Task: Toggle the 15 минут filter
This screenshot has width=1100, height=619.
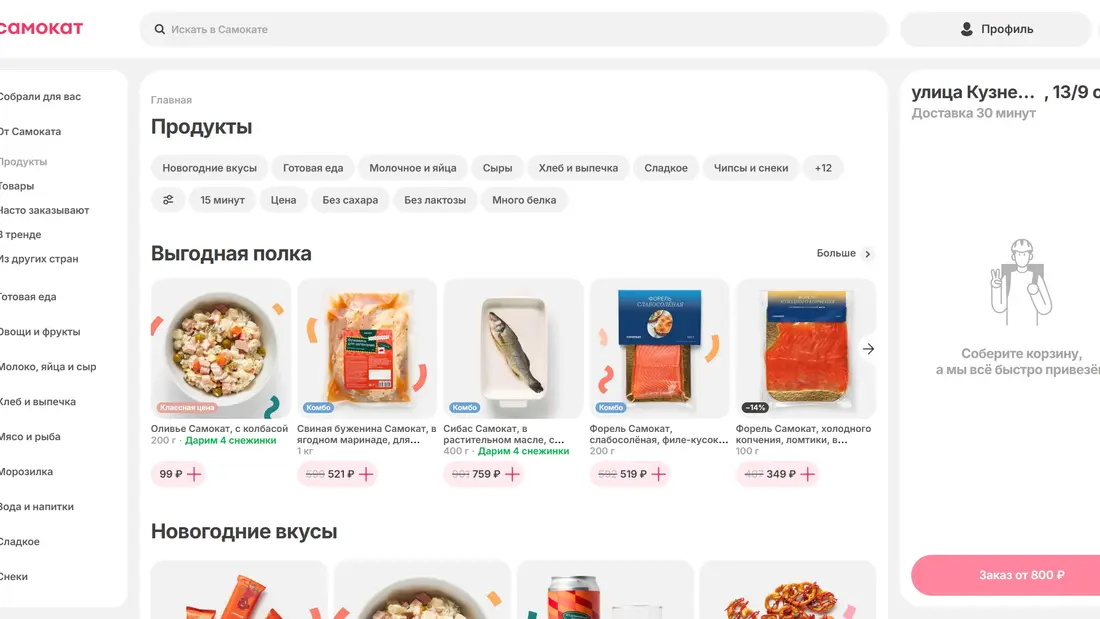Action: point(222,200)
